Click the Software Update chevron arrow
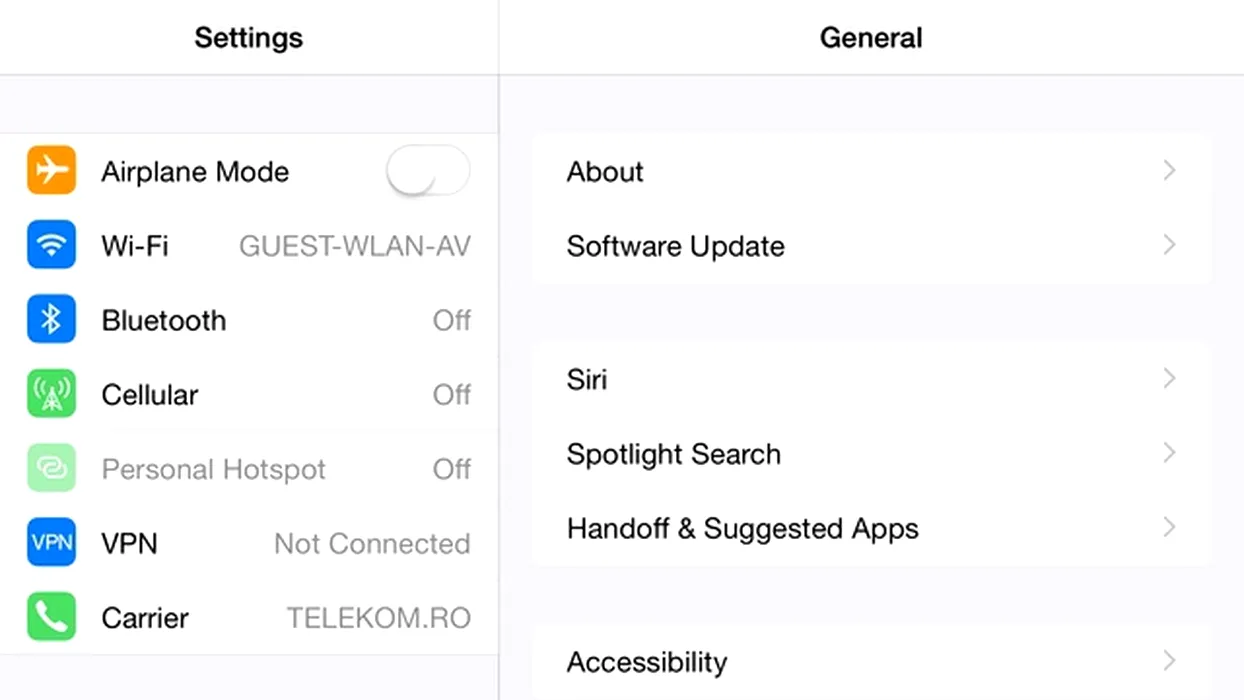The width and height of the screenshot is (1244, 700). pos(1169,246)
